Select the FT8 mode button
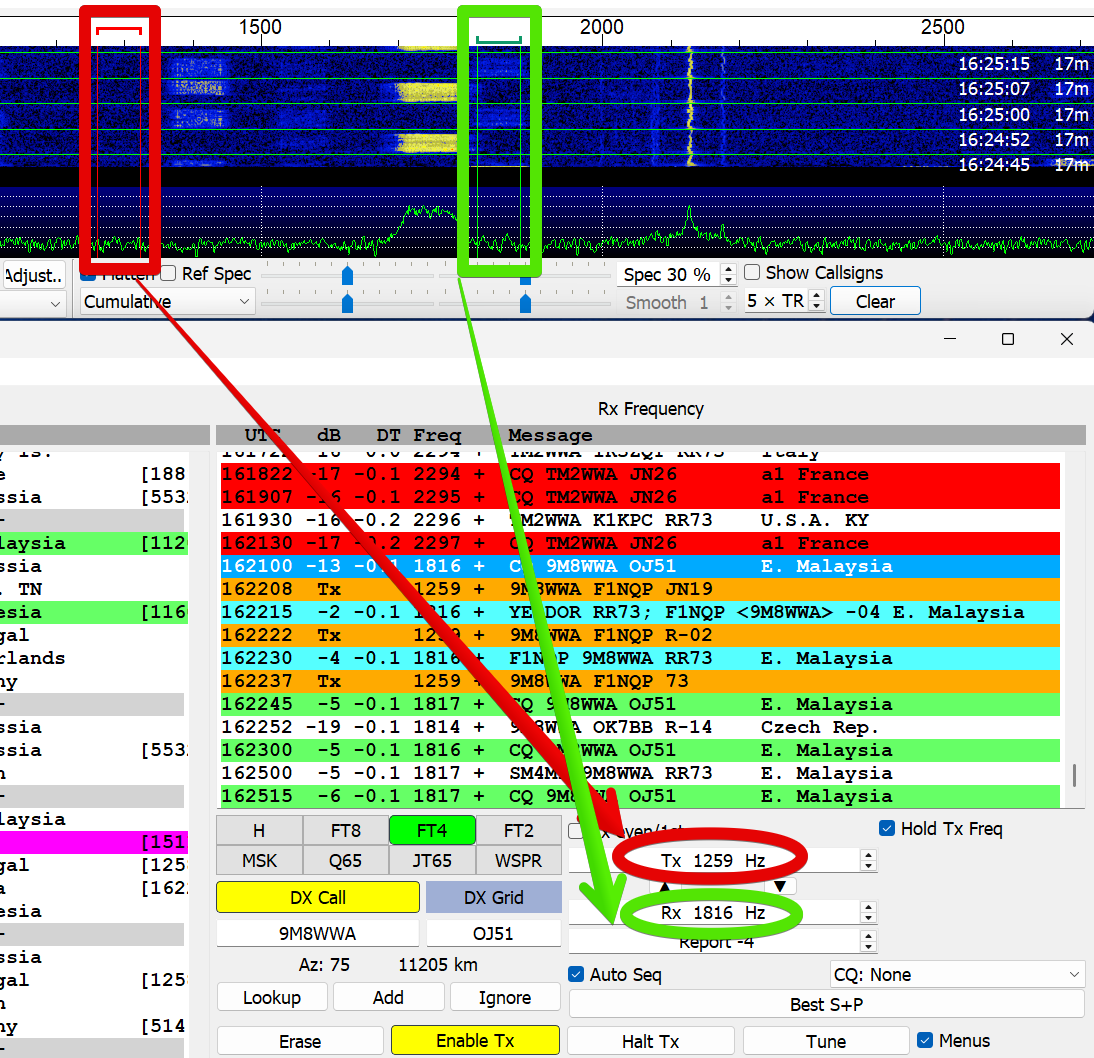 tap(345, 830)
